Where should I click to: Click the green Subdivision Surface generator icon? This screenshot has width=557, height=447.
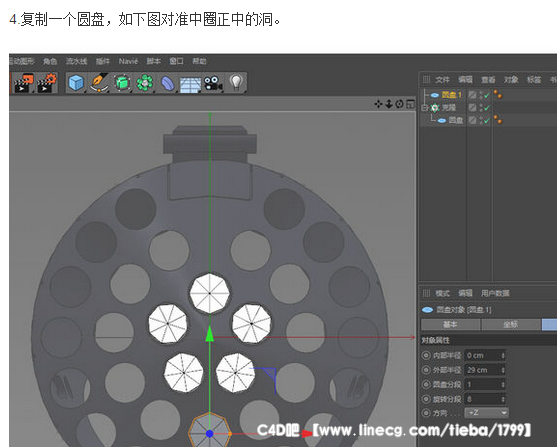(x=122, y=82)
